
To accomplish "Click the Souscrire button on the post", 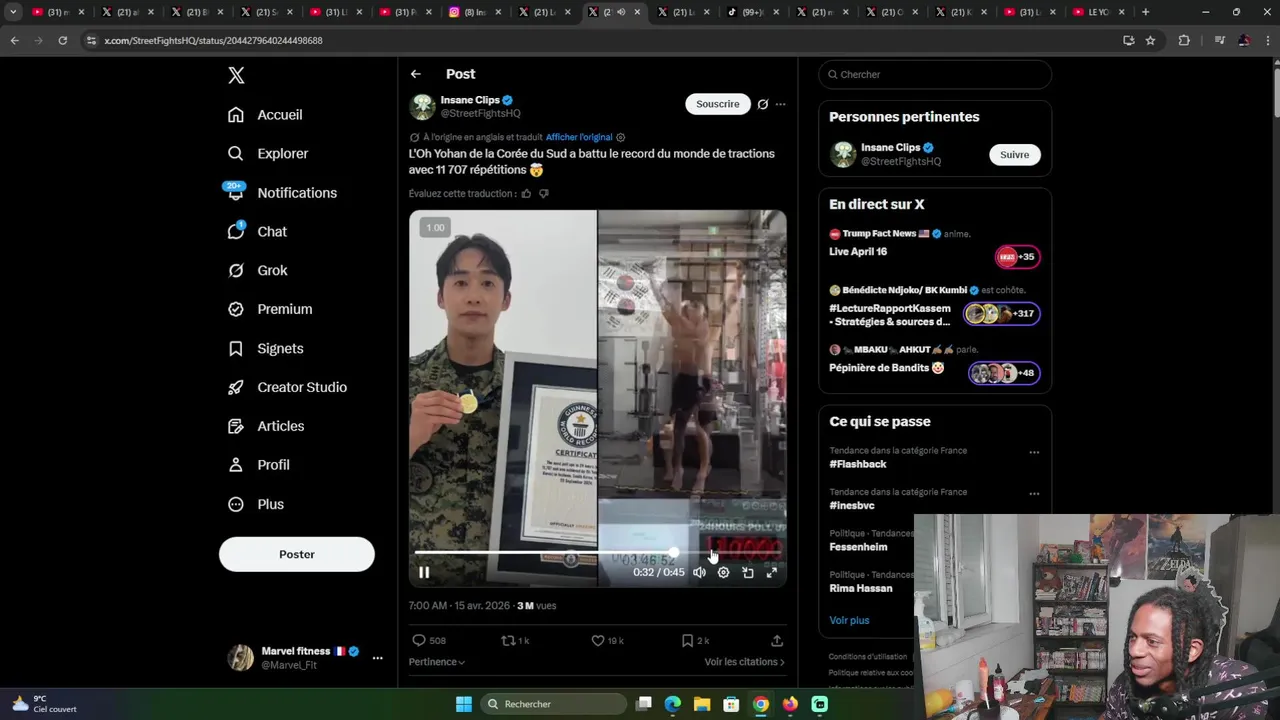I will click(718, 104).
